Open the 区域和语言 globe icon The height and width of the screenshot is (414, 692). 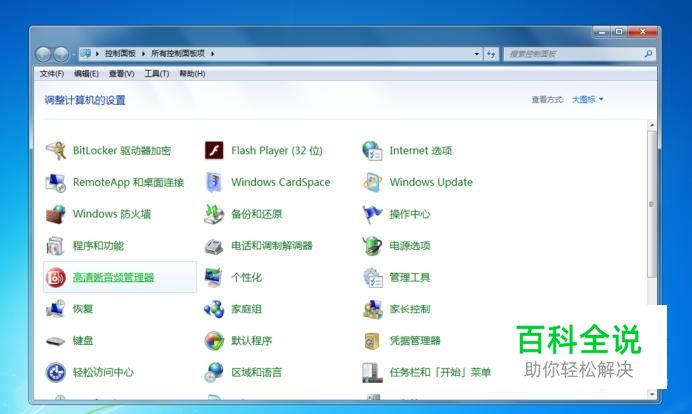click(214, 373)
